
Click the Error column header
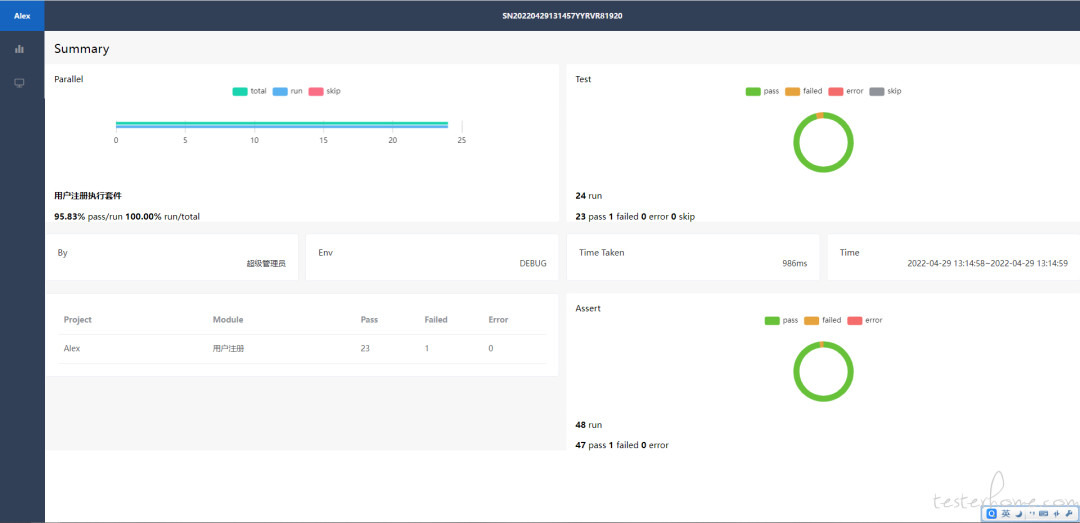click(498, 320)
